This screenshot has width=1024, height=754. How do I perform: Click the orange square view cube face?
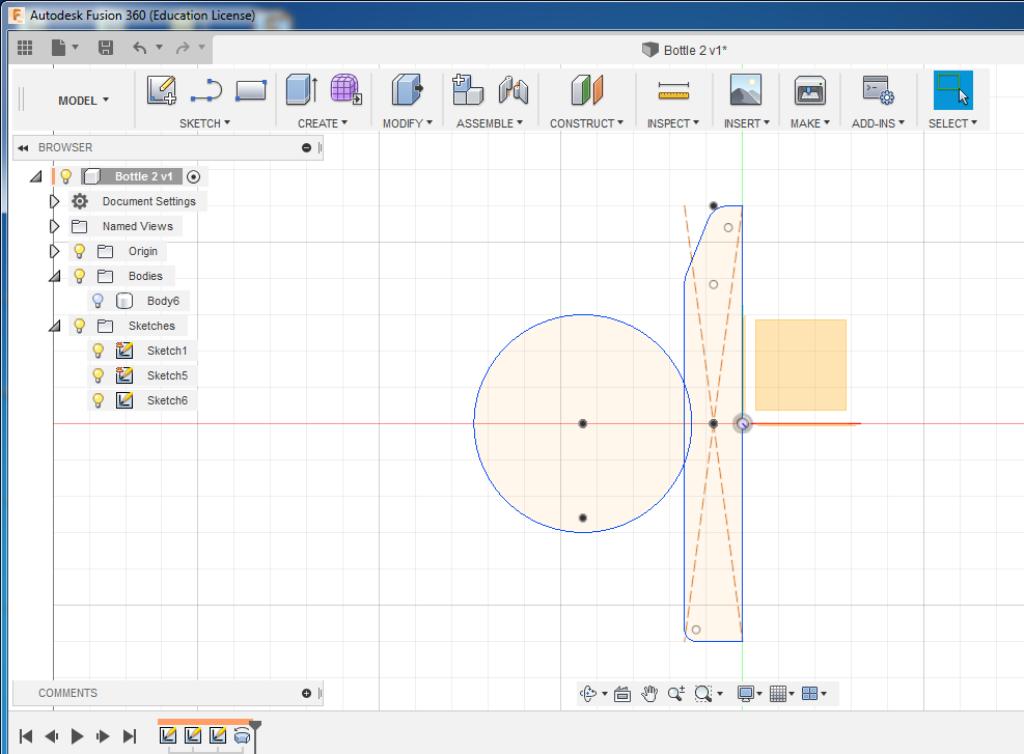800,365
